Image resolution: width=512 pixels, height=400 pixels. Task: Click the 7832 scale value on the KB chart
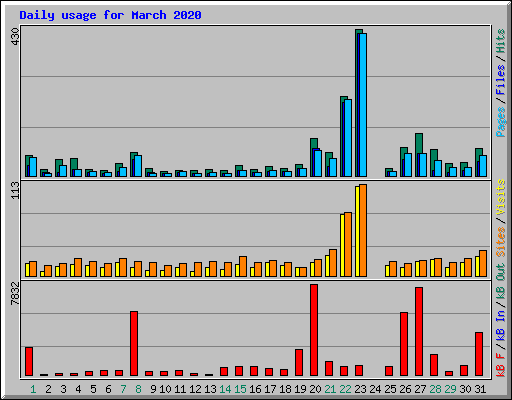(x=15, y=293)
